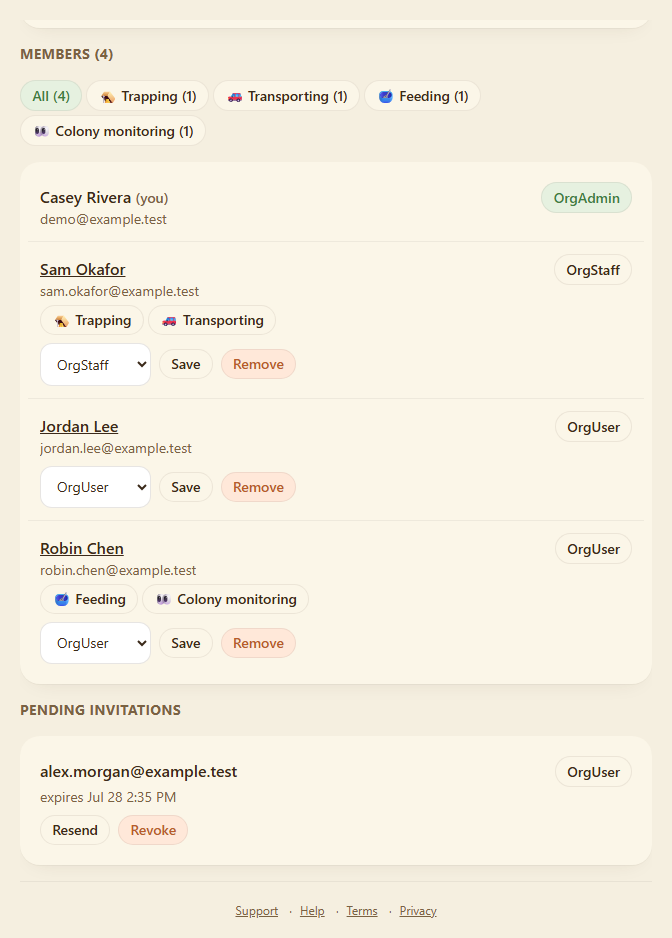672x938 pixels.
Task: Save Sam Okafor's role change
Action: pyautogui.click(x=186, y=364)
